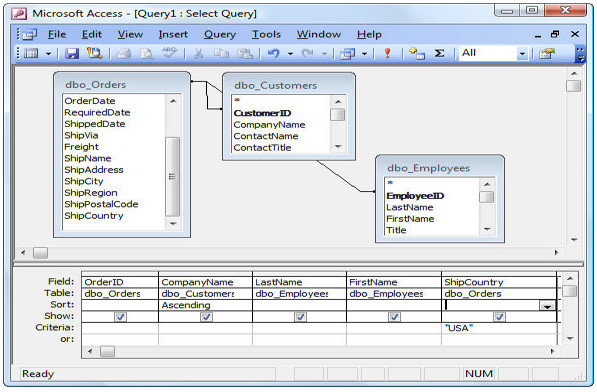
Task: Click the Undo arrow icon
Action: 273,53
